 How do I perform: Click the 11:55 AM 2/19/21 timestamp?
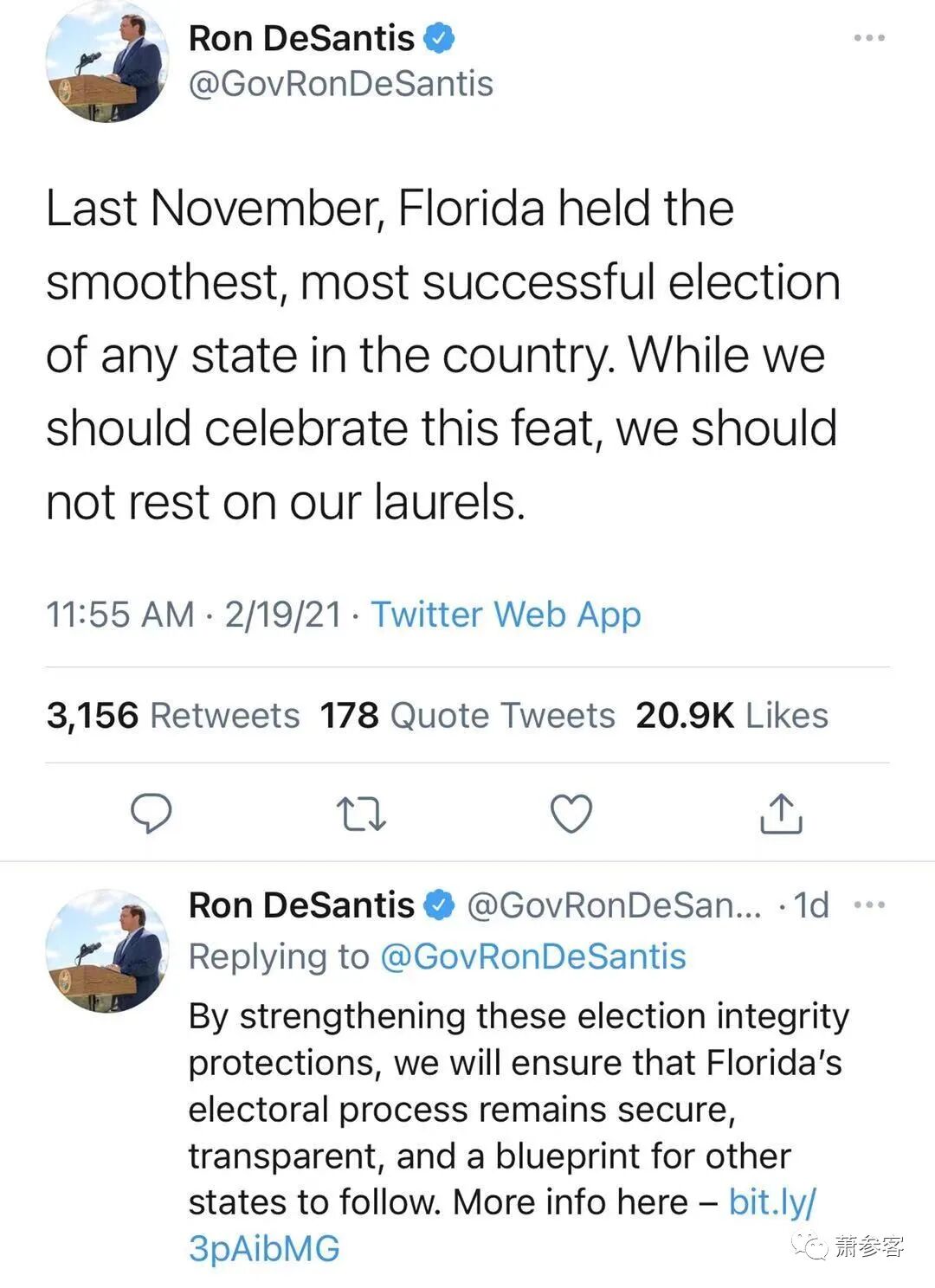(193, 615)
